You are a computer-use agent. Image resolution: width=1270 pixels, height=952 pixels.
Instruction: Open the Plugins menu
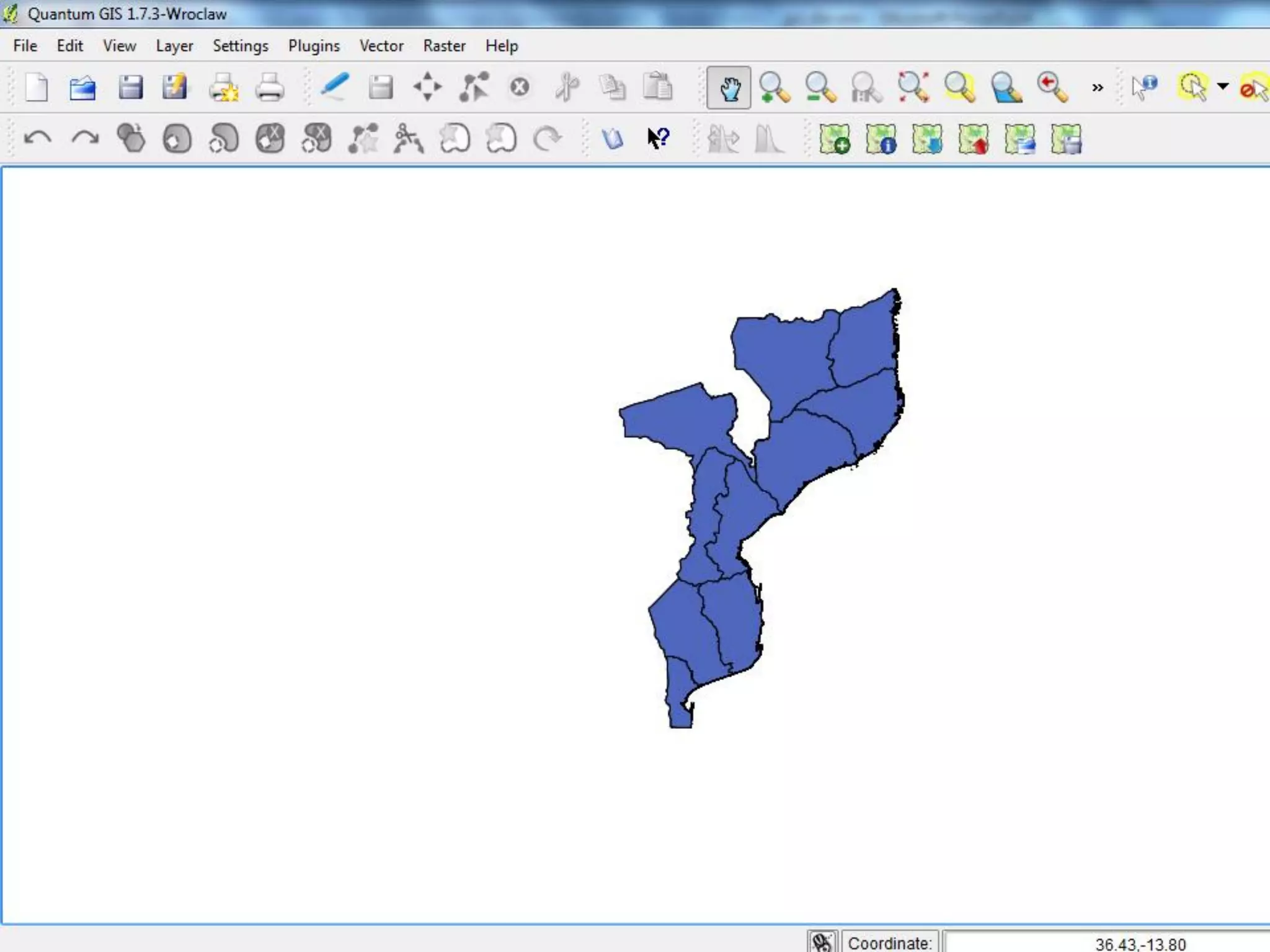point(314,46)
